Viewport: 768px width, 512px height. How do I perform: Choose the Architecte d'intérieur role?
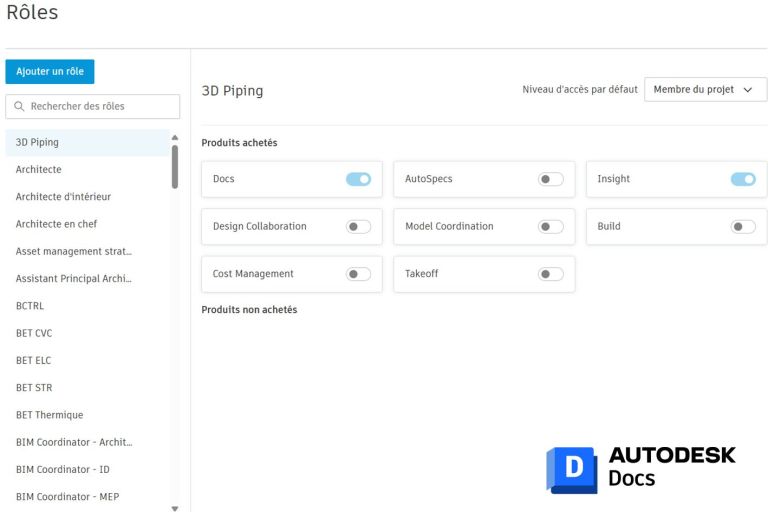tap(88, 197)
